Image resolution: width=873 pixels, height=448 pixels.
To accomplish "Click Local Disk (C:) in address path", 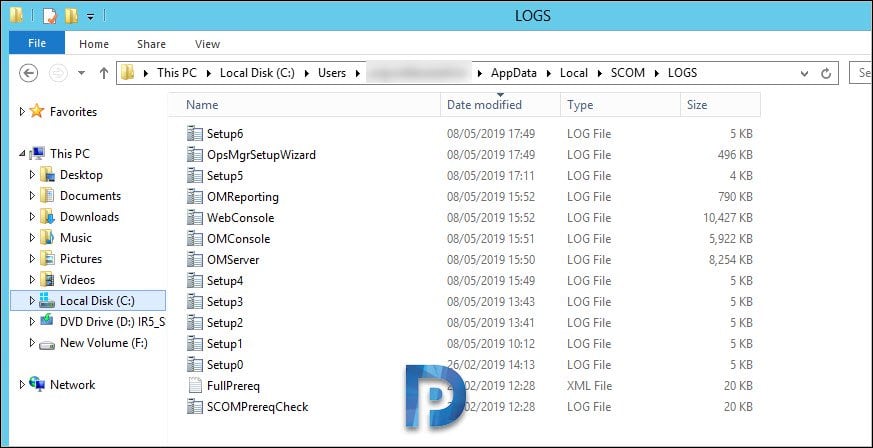I will pyautogui.click(x=257, y=73).
